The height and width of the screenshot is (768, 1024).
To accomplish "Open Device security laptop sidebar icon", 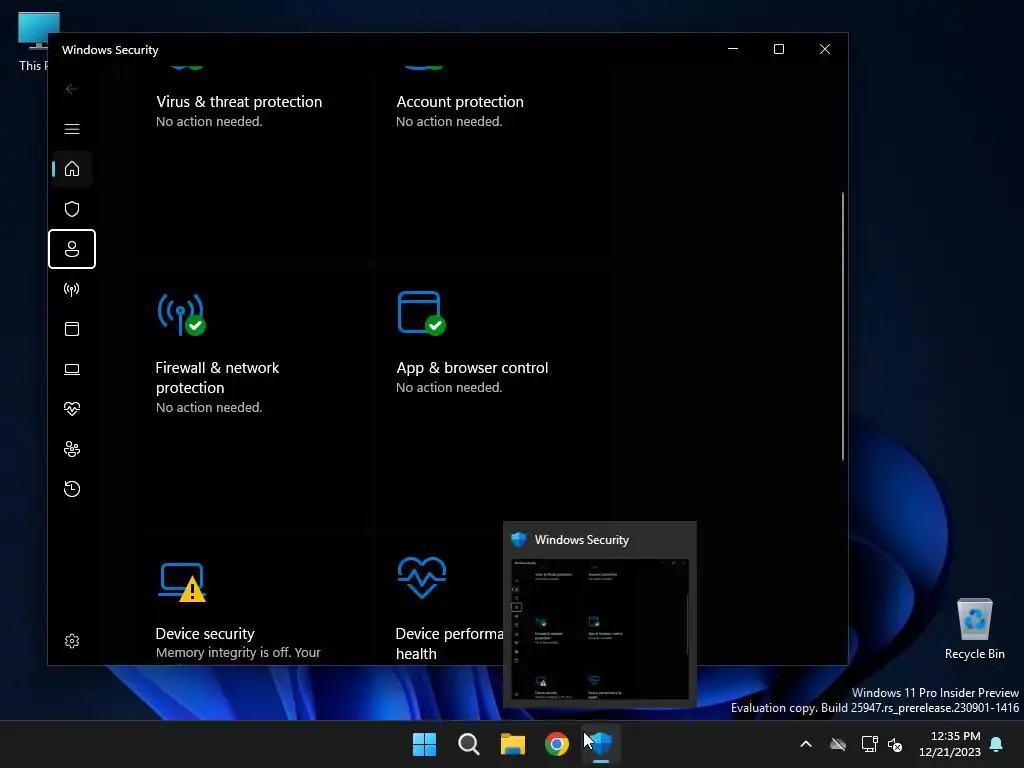I will point(72,370).
